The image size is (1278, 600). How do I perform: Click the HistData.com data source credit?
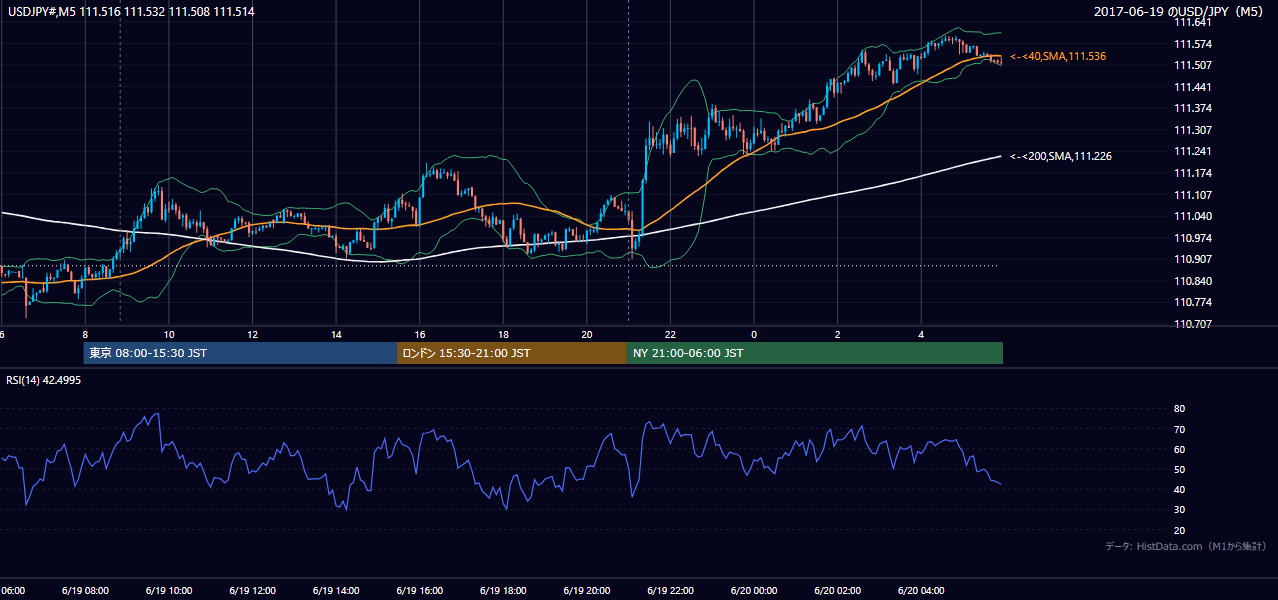pos(1185,546)
